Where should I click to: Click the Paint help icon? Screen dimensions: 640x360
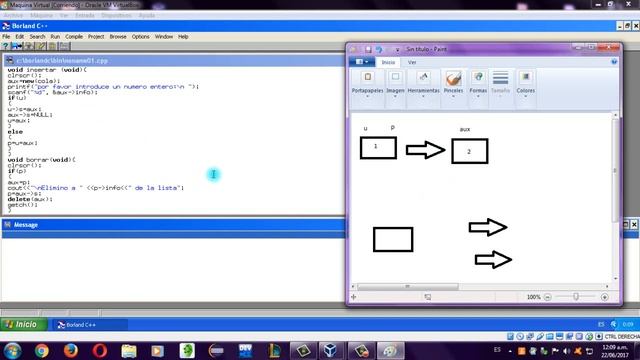tap(614, 62)
